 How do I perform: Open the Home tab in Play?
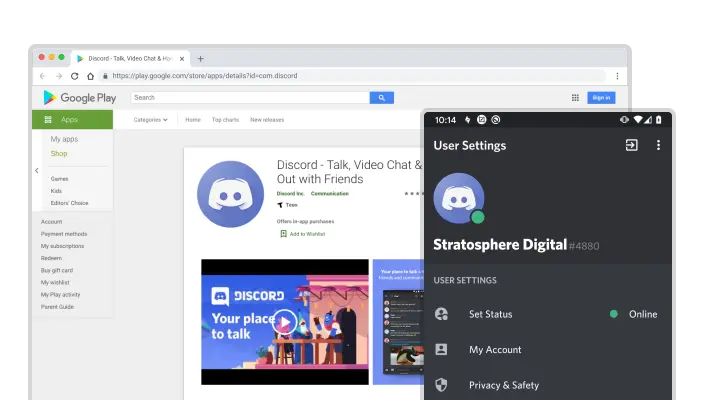point(193,120)
